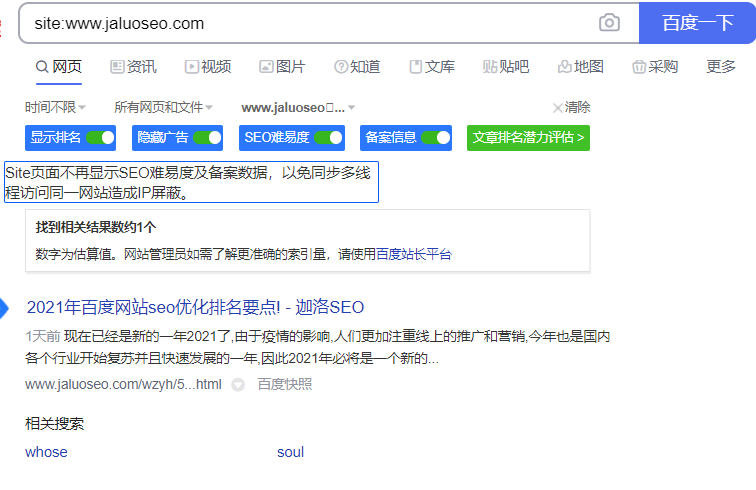
Task: Click the 百度一下 search button
Action: click(x=697, y=23)
